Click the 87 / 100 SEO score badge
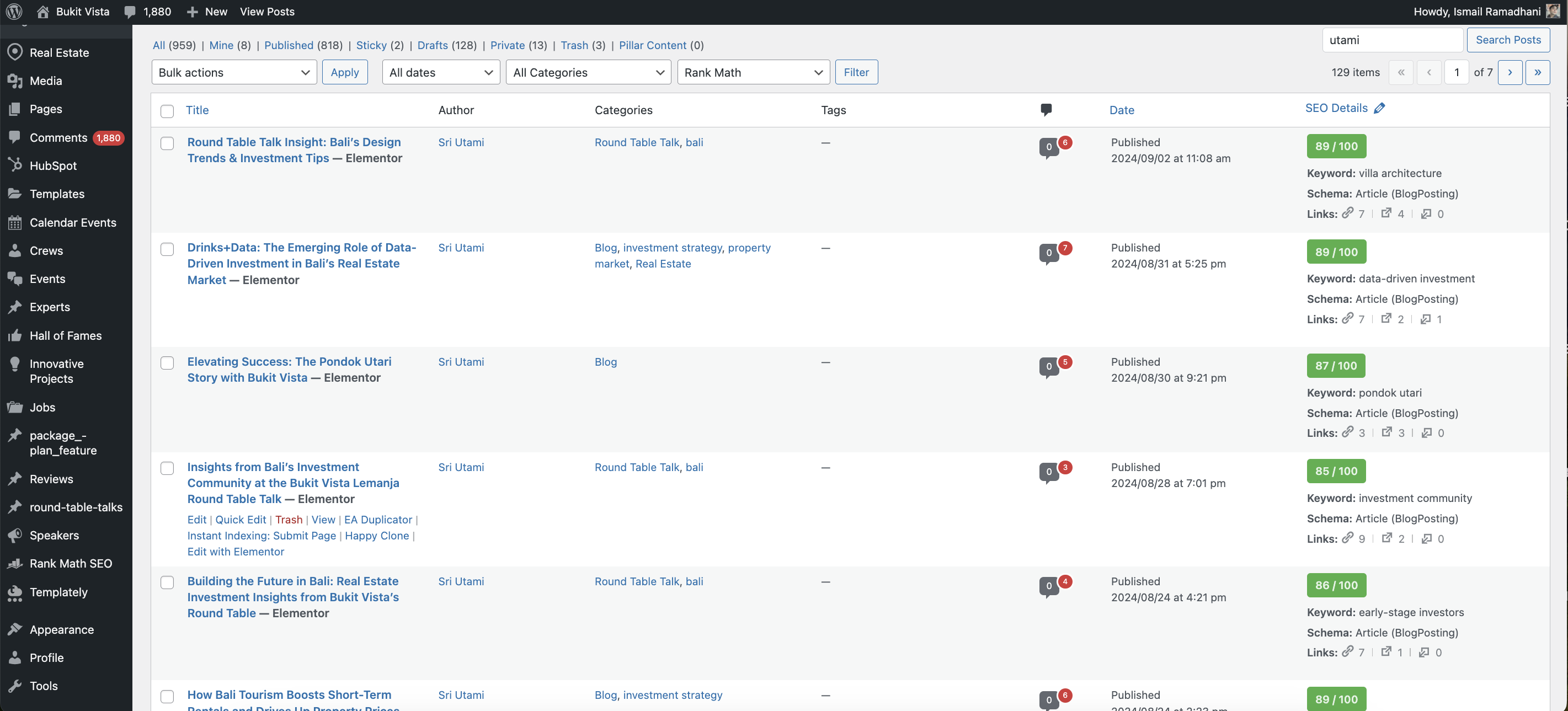Image resolution: width=1568 pixels, height=711 pixels. tap(1336, 366)
